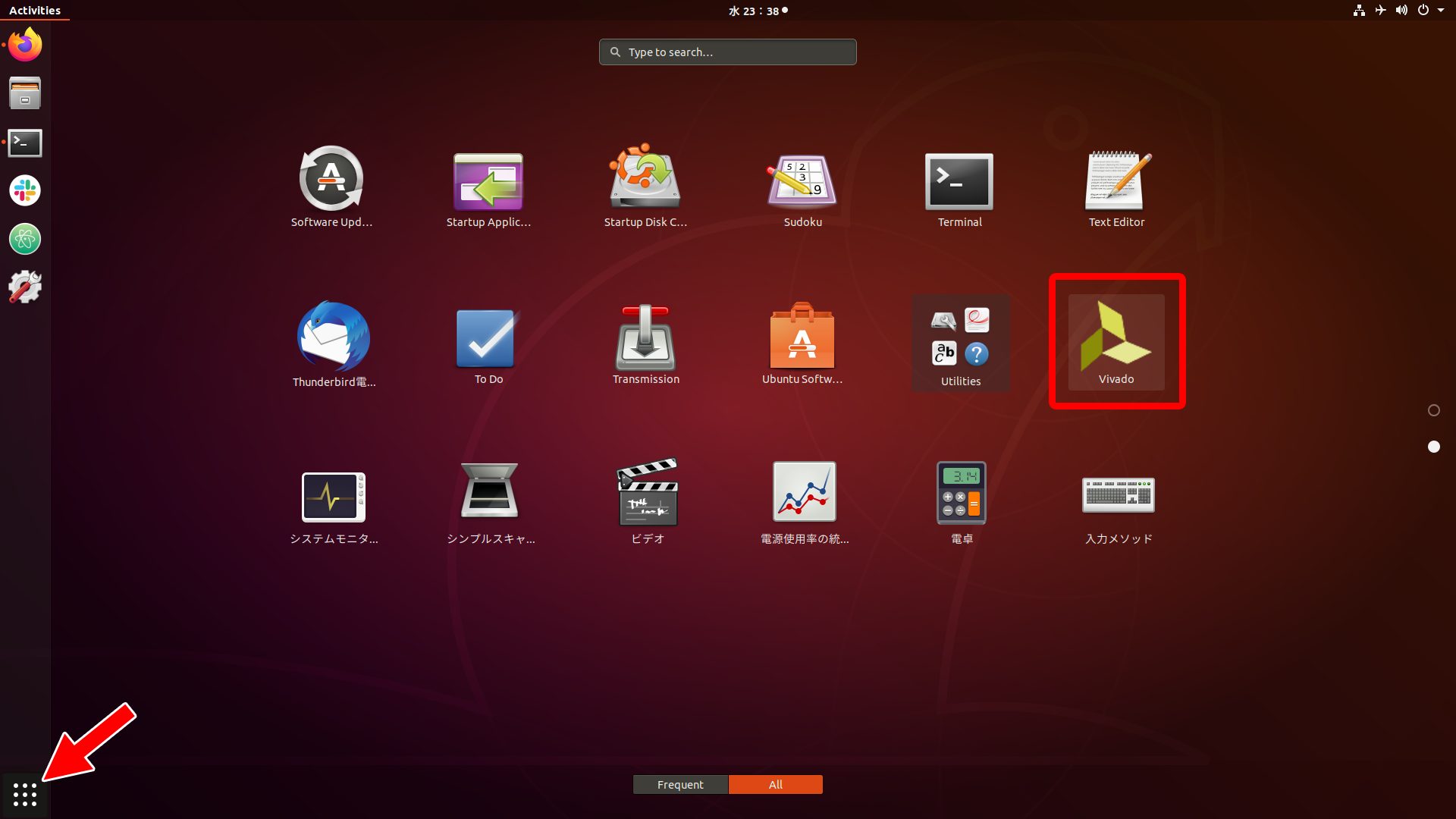The image size is (1456, 819).
Task: Open the Slack dock icon
Action: tap(25, 190)
